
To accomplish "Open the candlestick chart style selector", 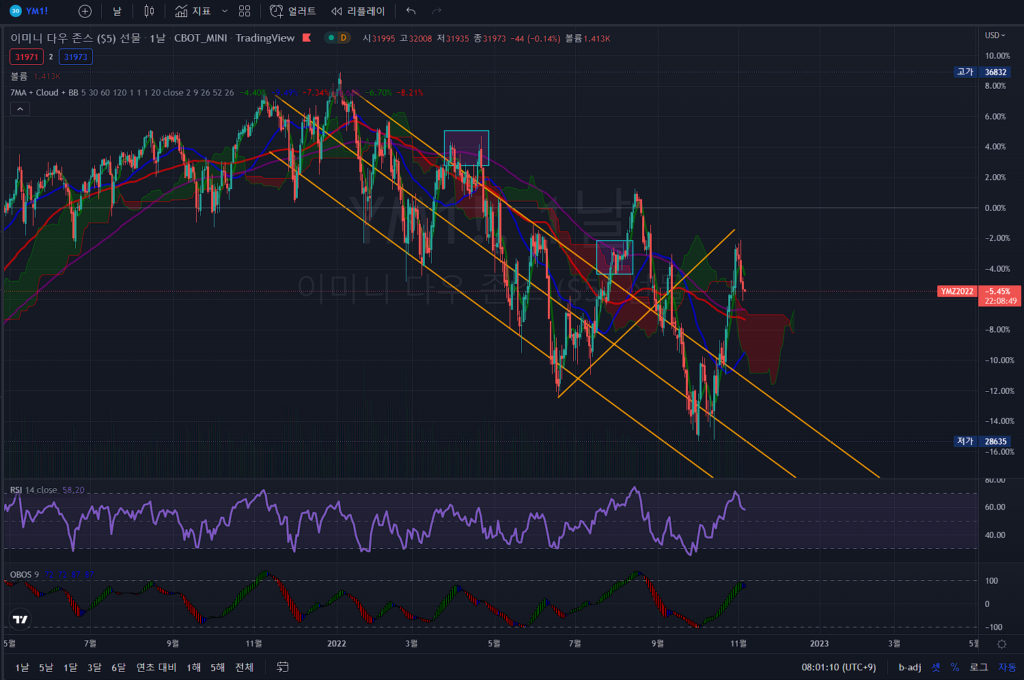I will [149, 11].
